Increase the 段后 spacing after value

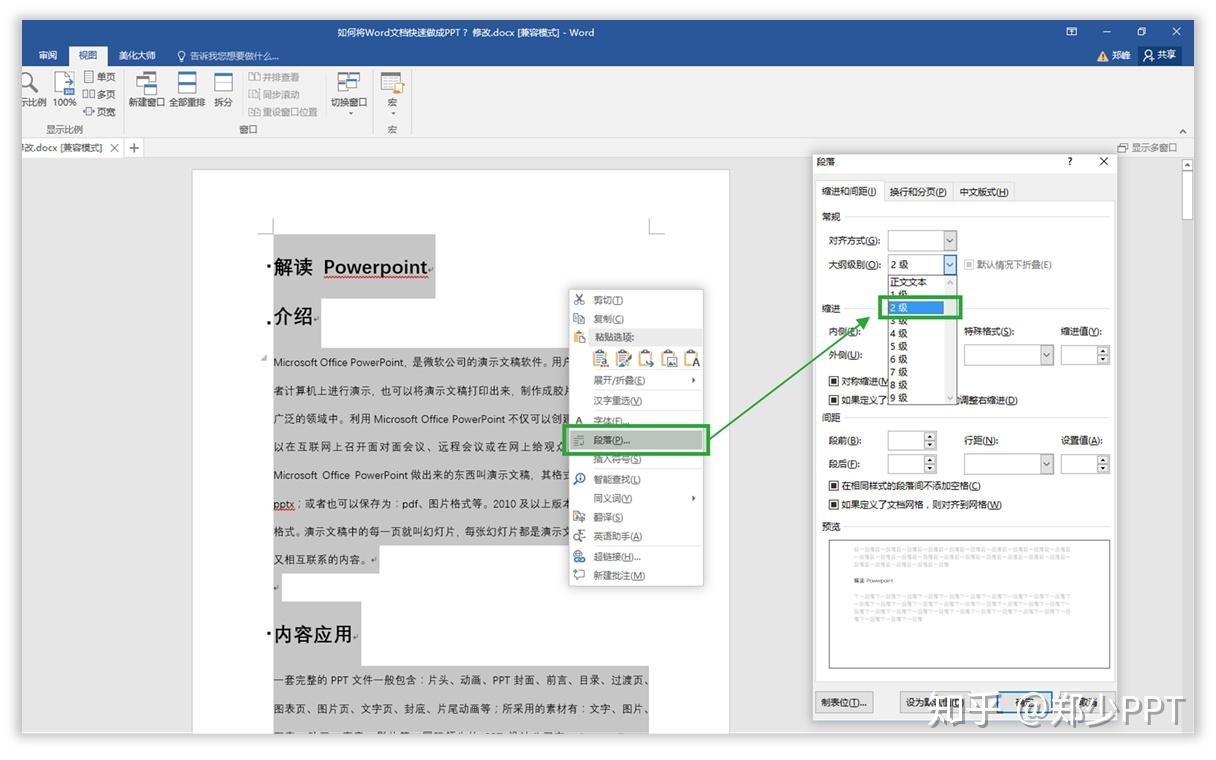click(930, 460)
